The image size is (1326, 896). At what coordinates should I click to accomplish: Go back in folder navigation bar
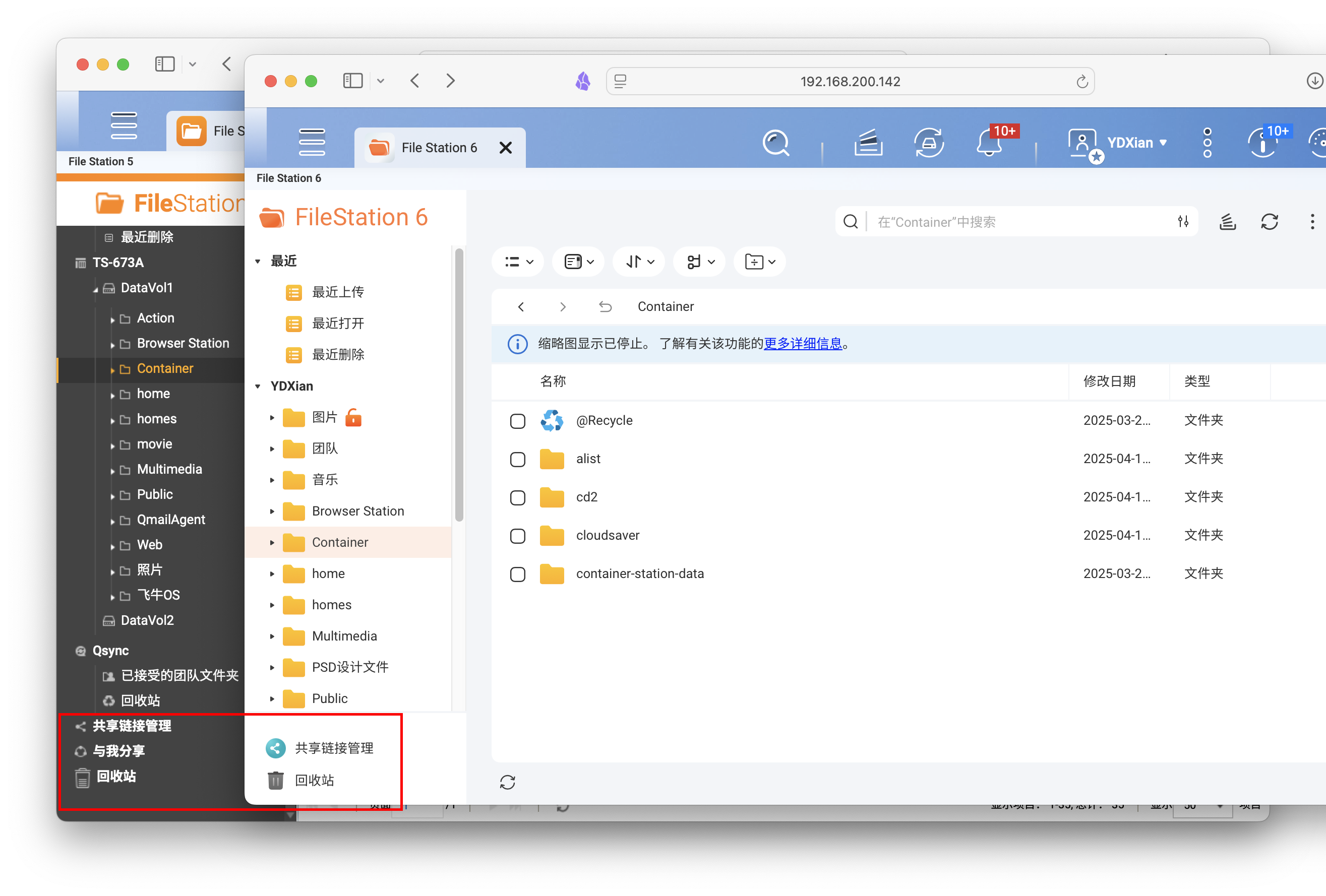point(521,307)
